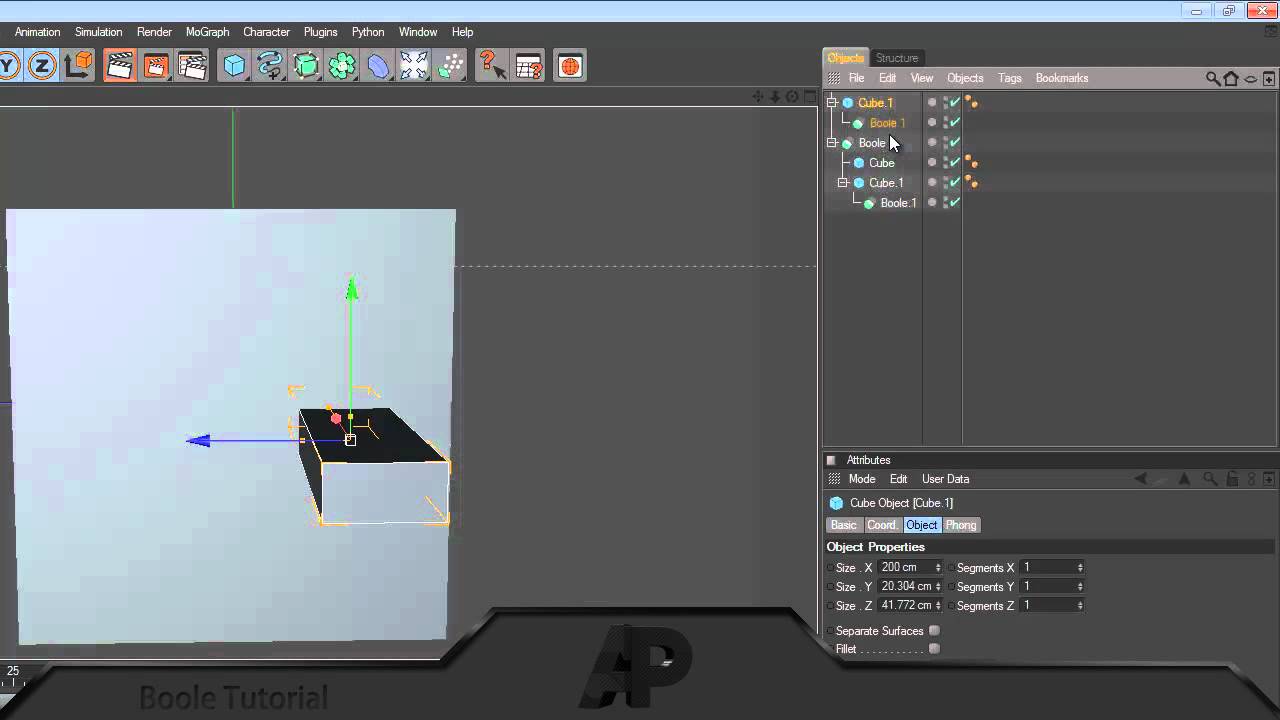1280x720 pixels.
Task: Toggle the green checkmark for Cube row
Action: coord(954,162)
